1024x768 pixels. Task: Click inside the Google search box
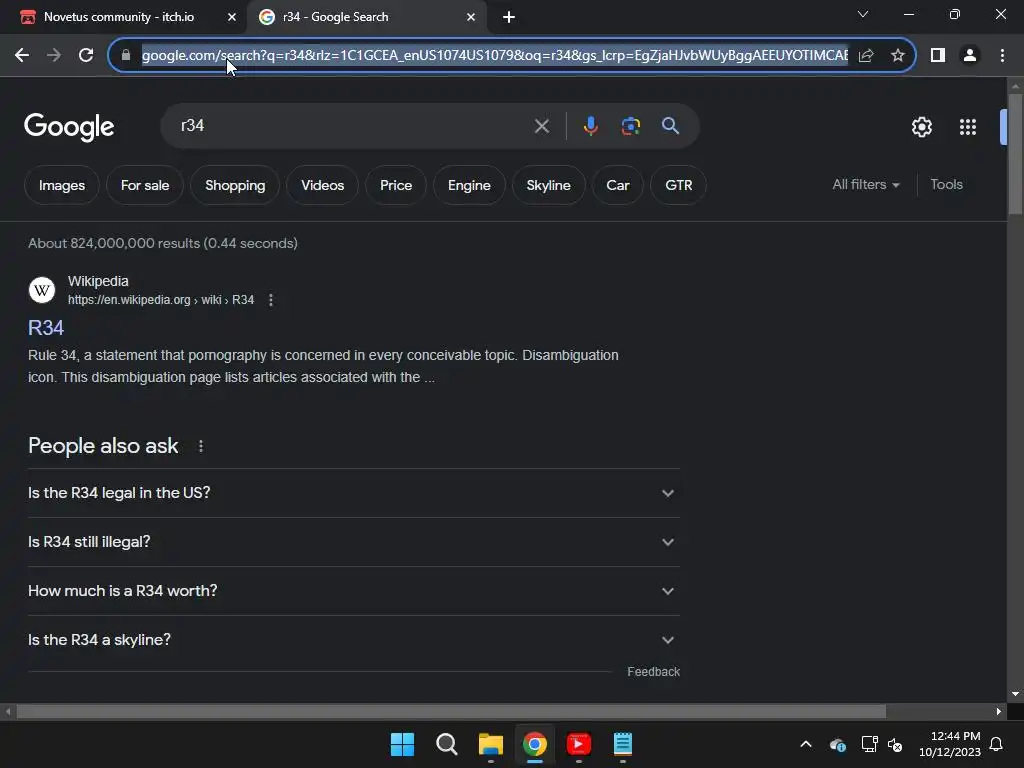(x=353, y=126)
